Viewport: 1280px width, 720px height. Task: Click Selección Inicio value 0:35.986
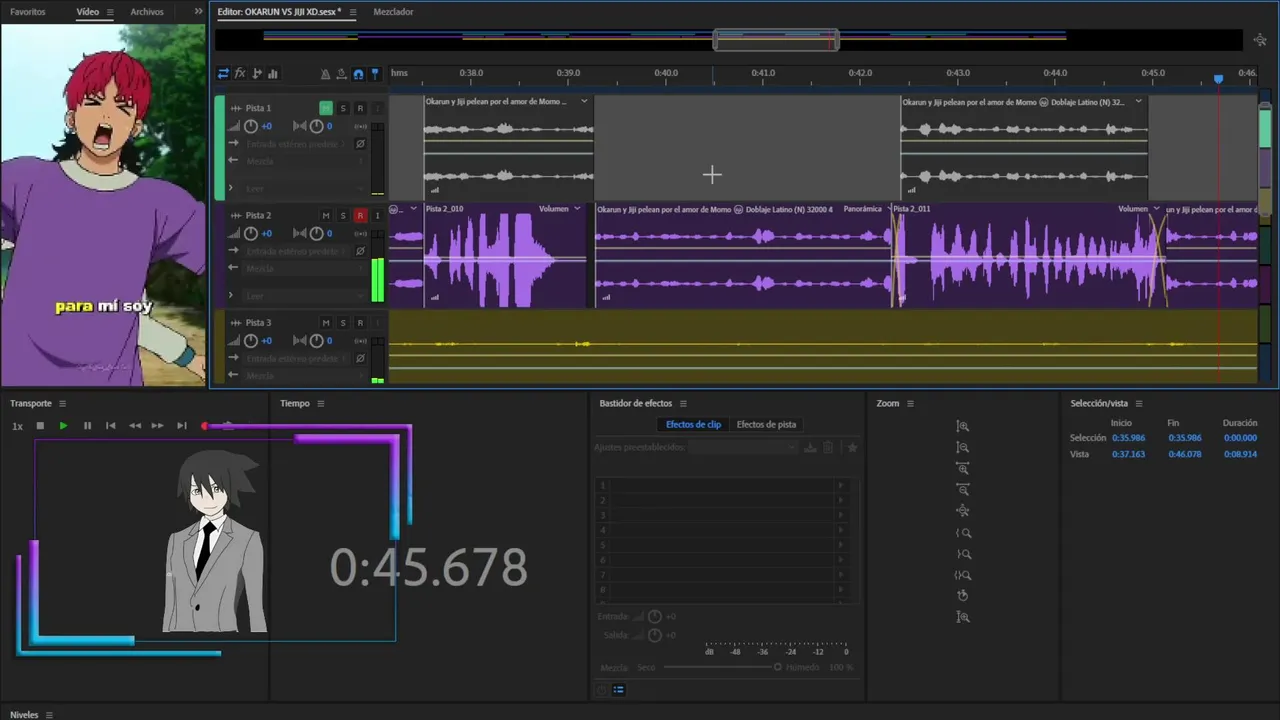tap(1127, 438)
